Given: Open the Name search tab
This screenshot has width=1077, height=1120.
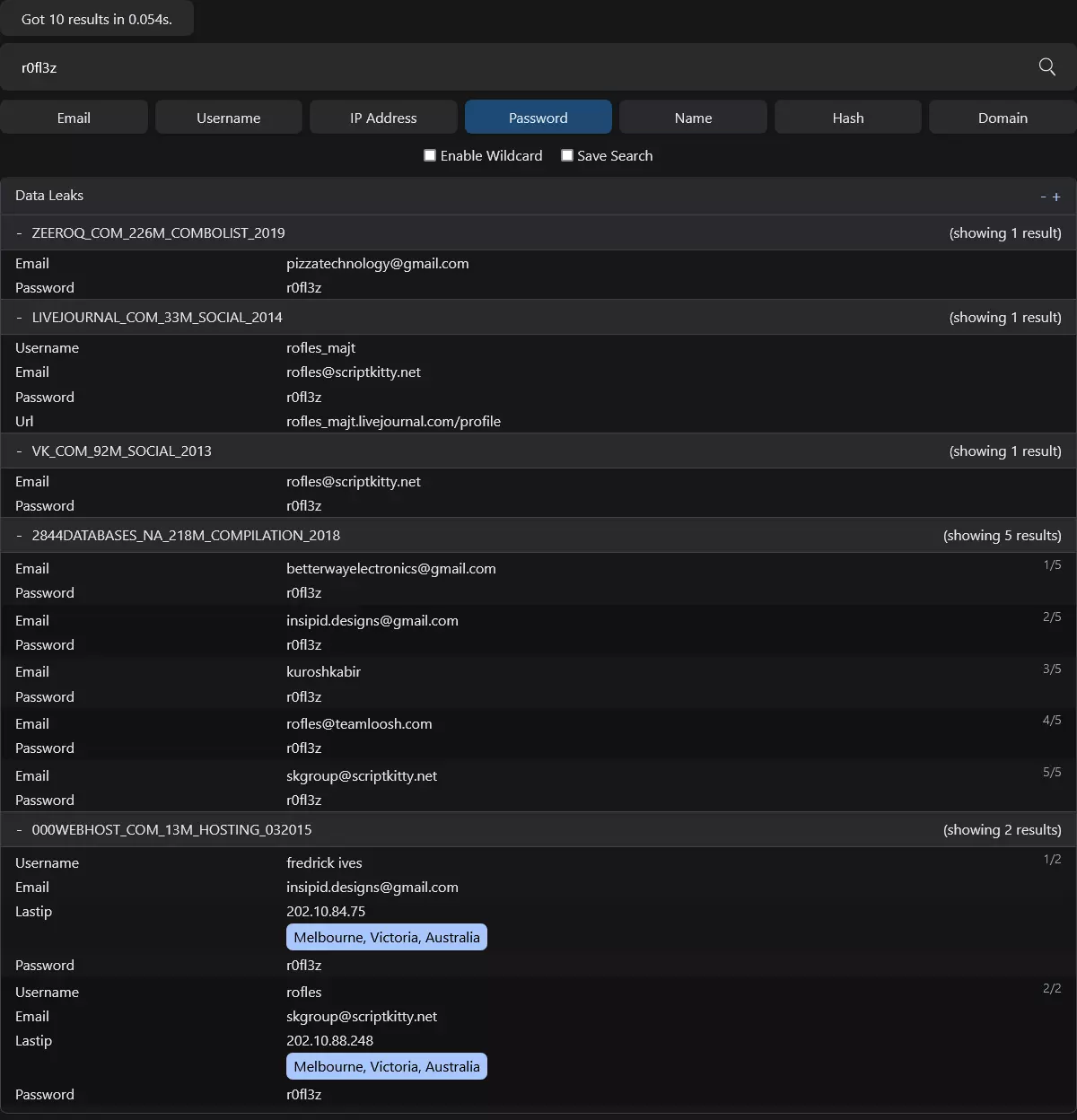Looking at the screenshot, I should (x=693, y=118).
